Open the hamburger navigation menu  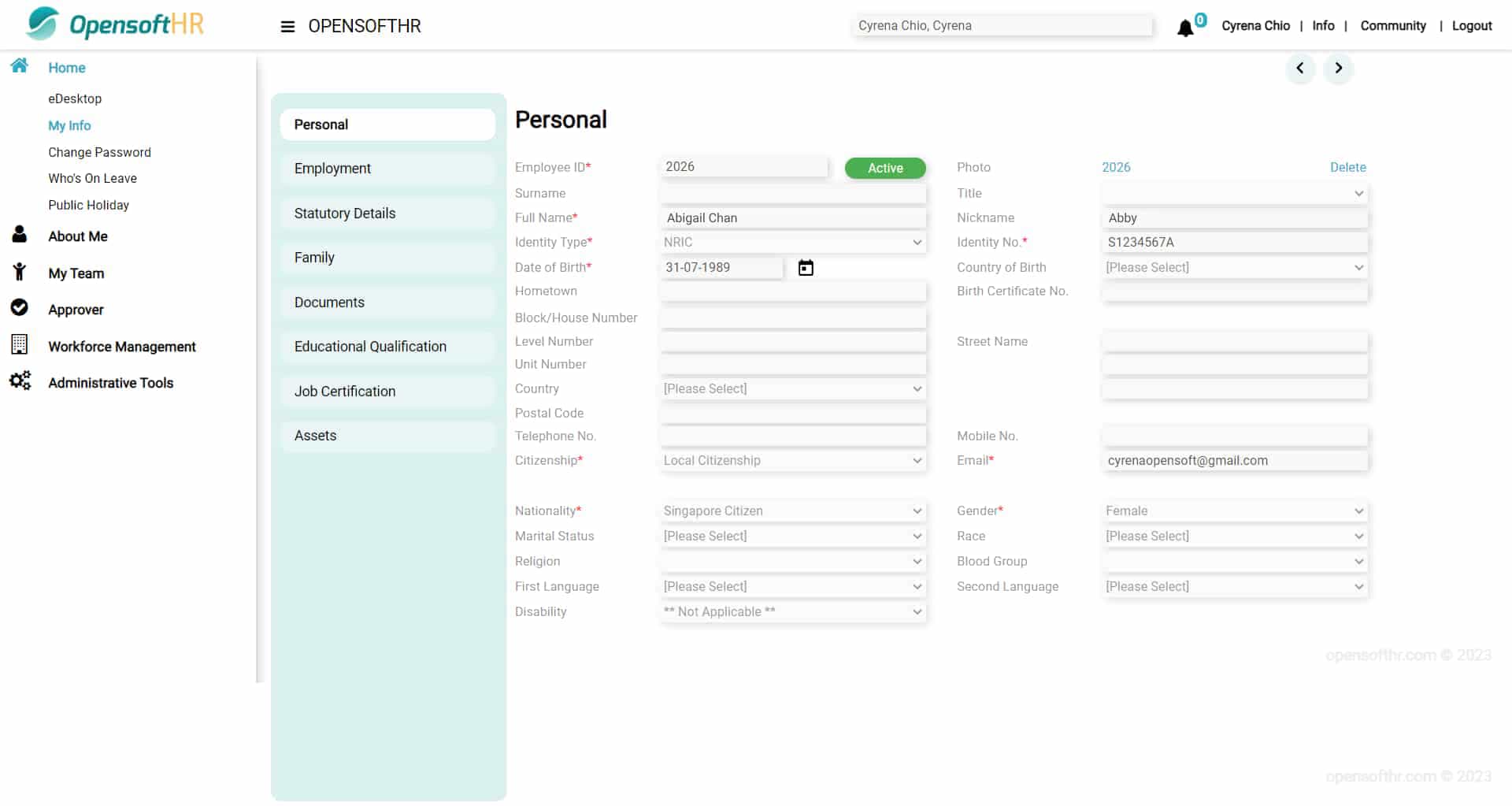pos(287,26)
